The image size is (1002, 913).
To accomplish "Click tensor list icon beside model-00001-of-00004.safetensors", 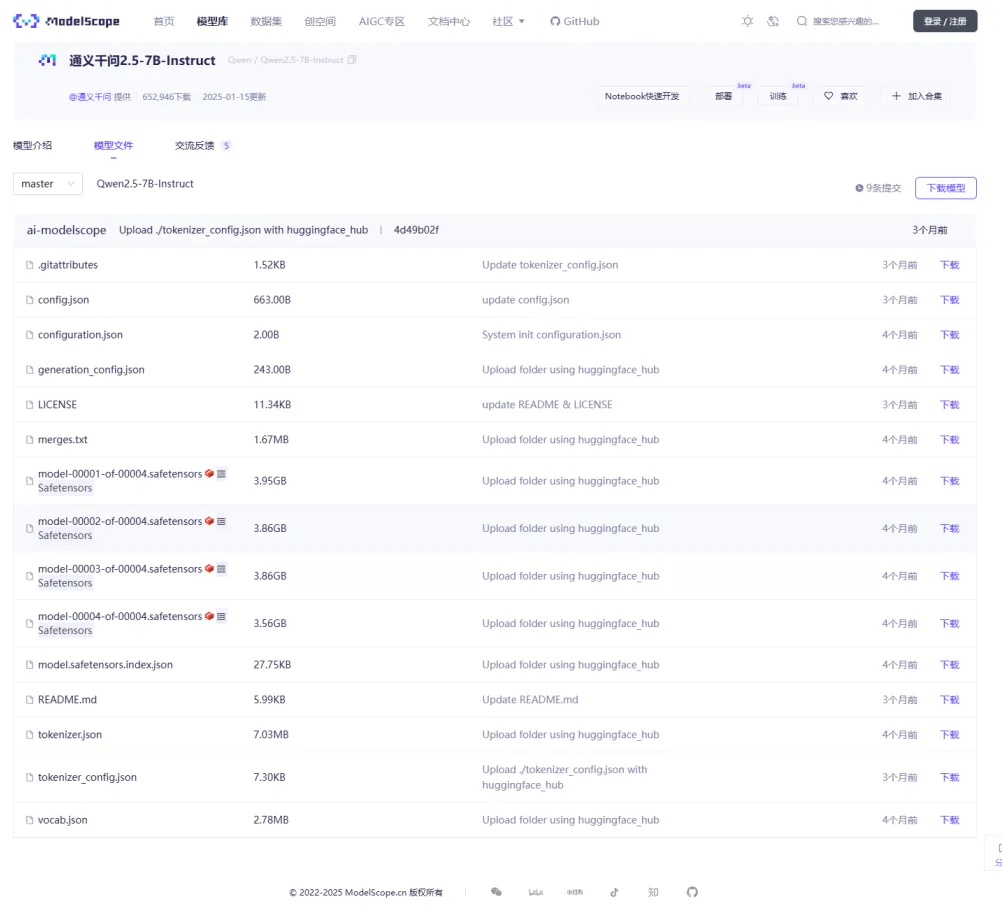I will 221,473.
